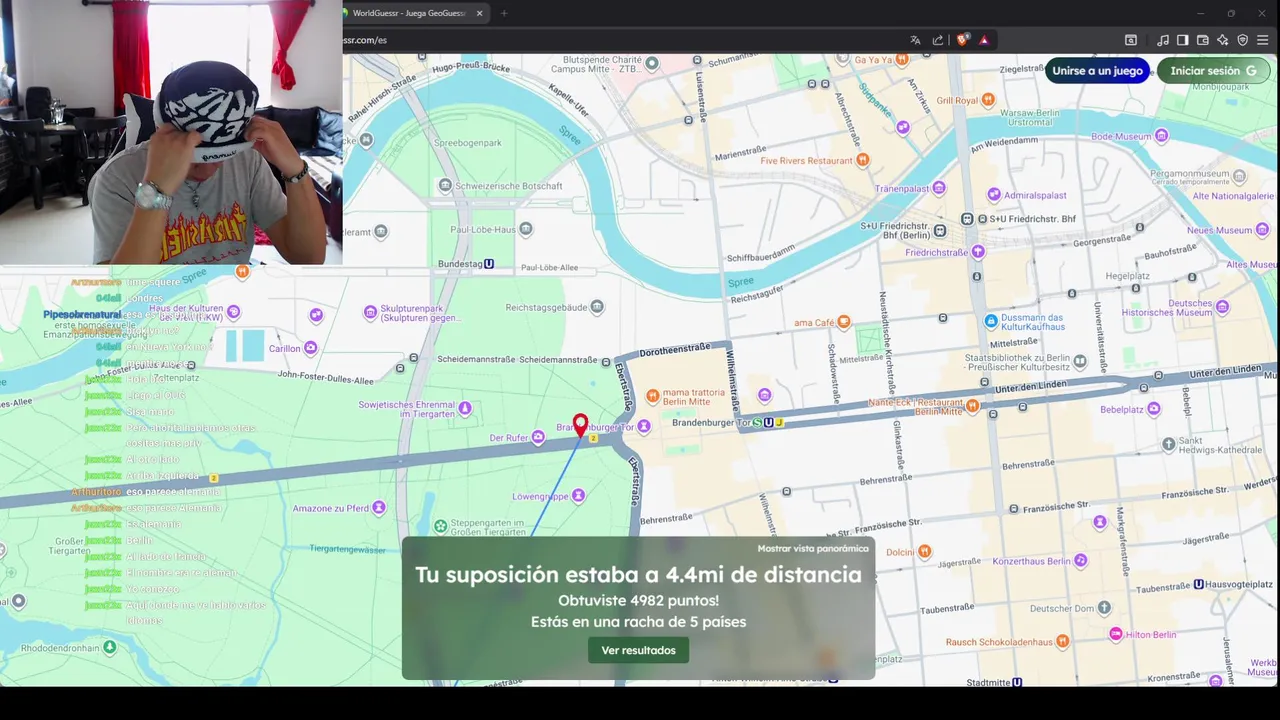Click the Sankt Hedwigs-Kathedrale church pin

pos(1168,444)
